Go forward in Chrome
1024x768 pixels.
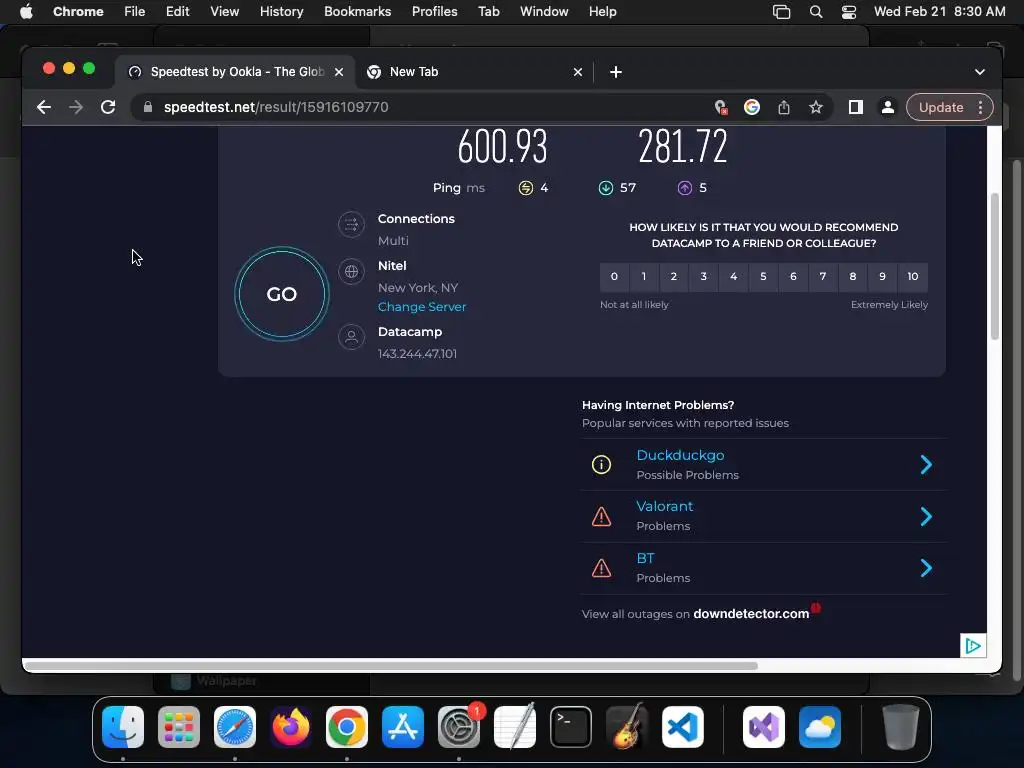point(76,107)
